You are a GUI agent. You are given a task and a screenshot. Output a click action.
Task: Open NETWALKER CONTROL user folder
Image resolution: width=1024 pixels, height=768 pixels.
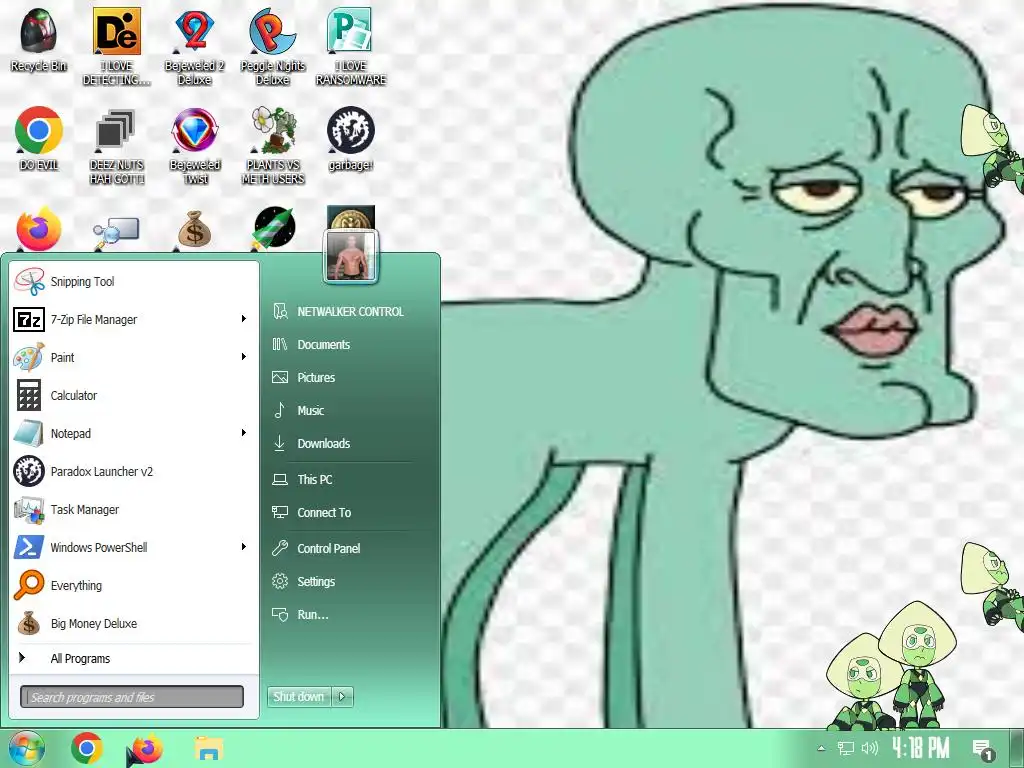click(350, 312)
